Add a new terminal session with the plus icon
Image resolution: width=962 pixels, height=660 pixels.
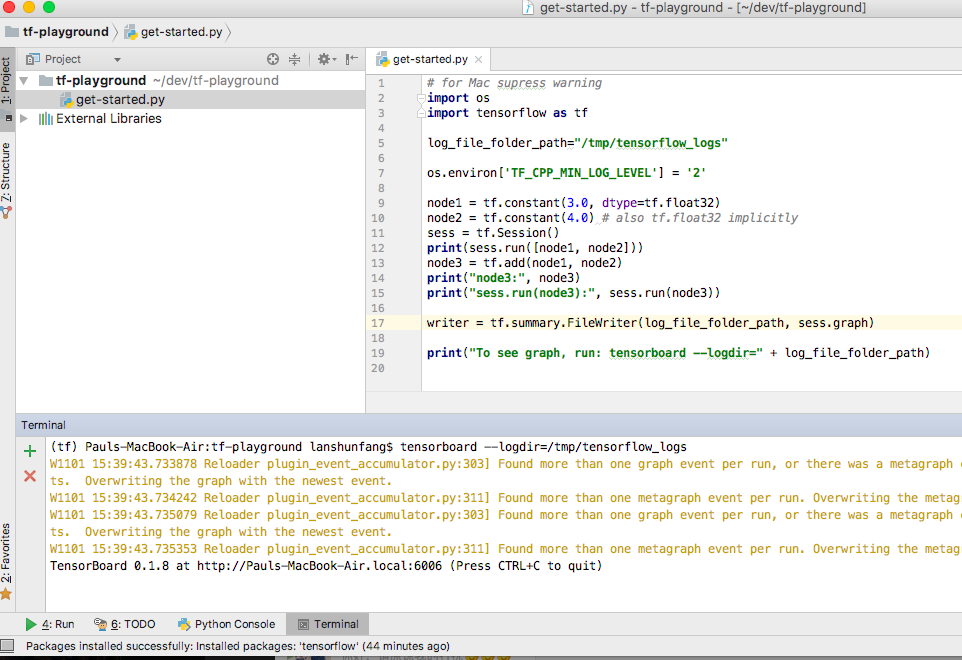(29, 451)
